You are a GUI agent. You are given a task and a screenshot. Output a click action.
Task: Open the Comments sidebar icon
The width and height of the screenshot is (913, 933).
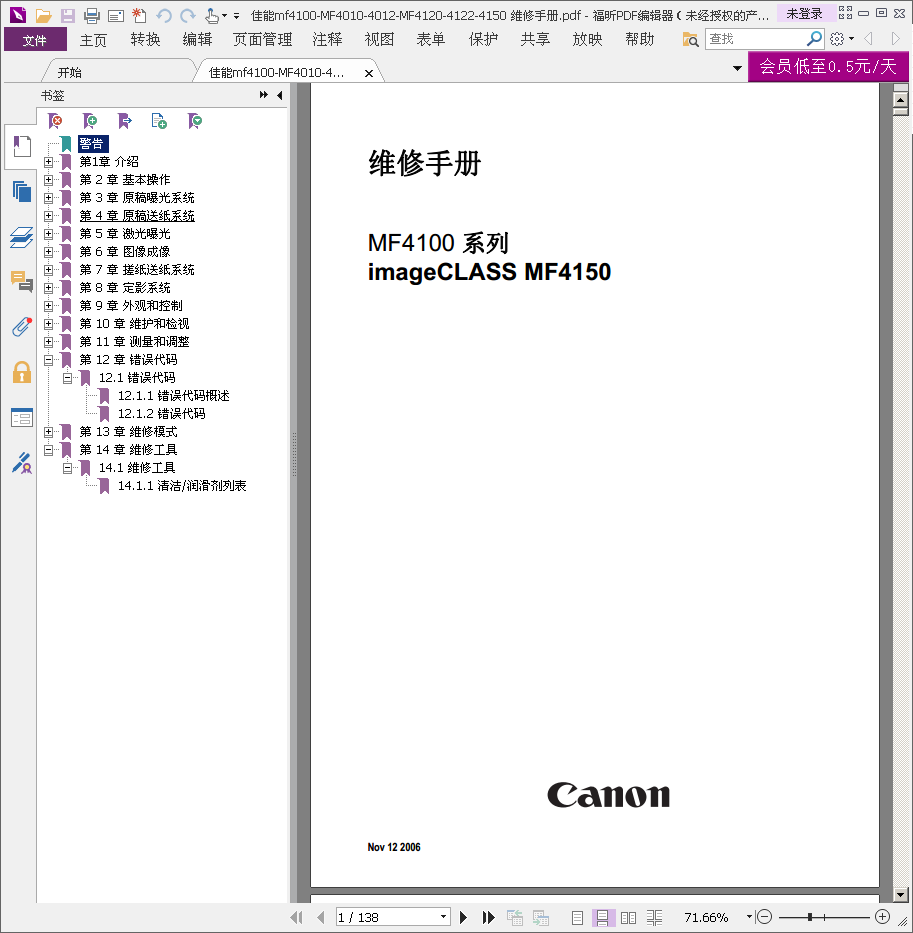coord(21,281)
